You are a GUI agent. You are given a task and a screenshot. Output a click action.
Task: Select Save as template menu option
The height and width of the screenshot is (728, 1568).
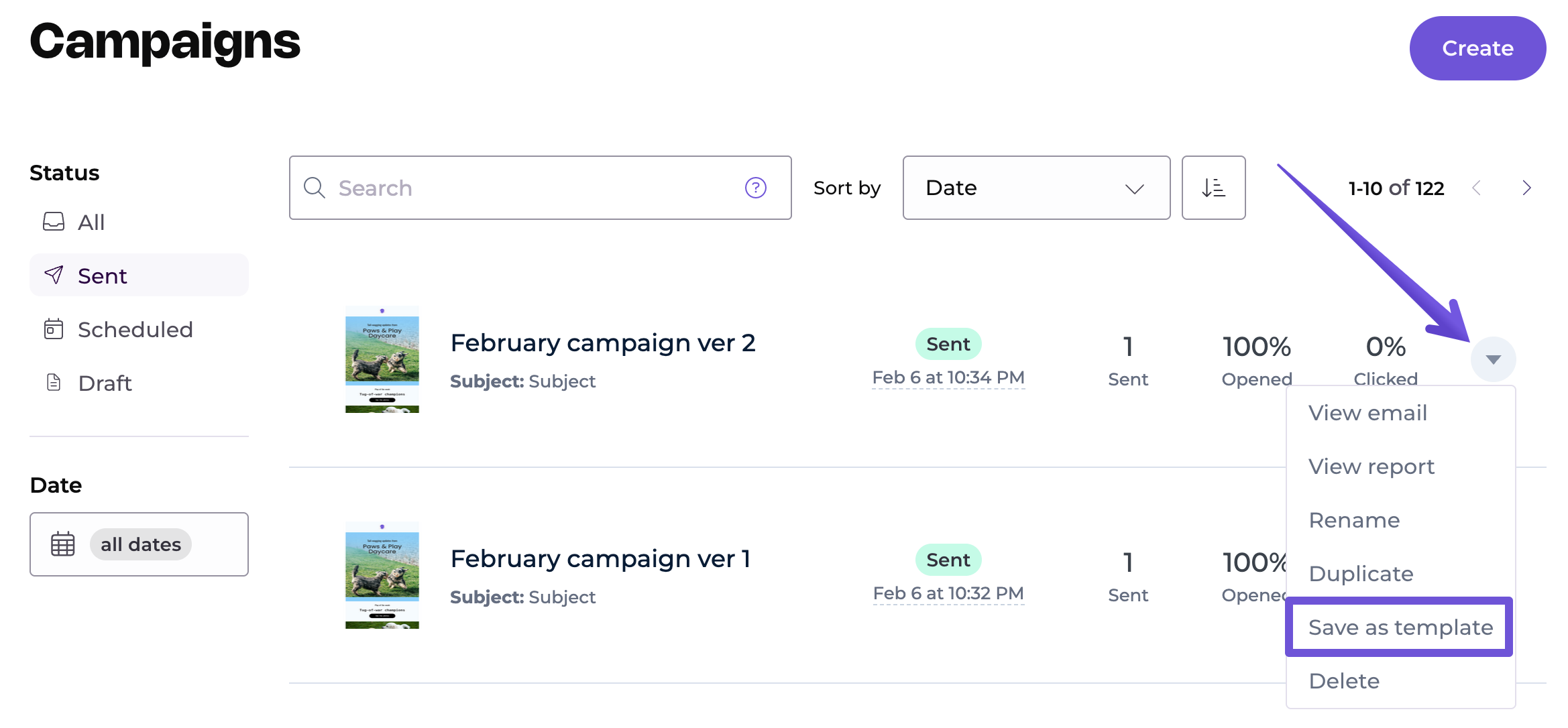1400,627
